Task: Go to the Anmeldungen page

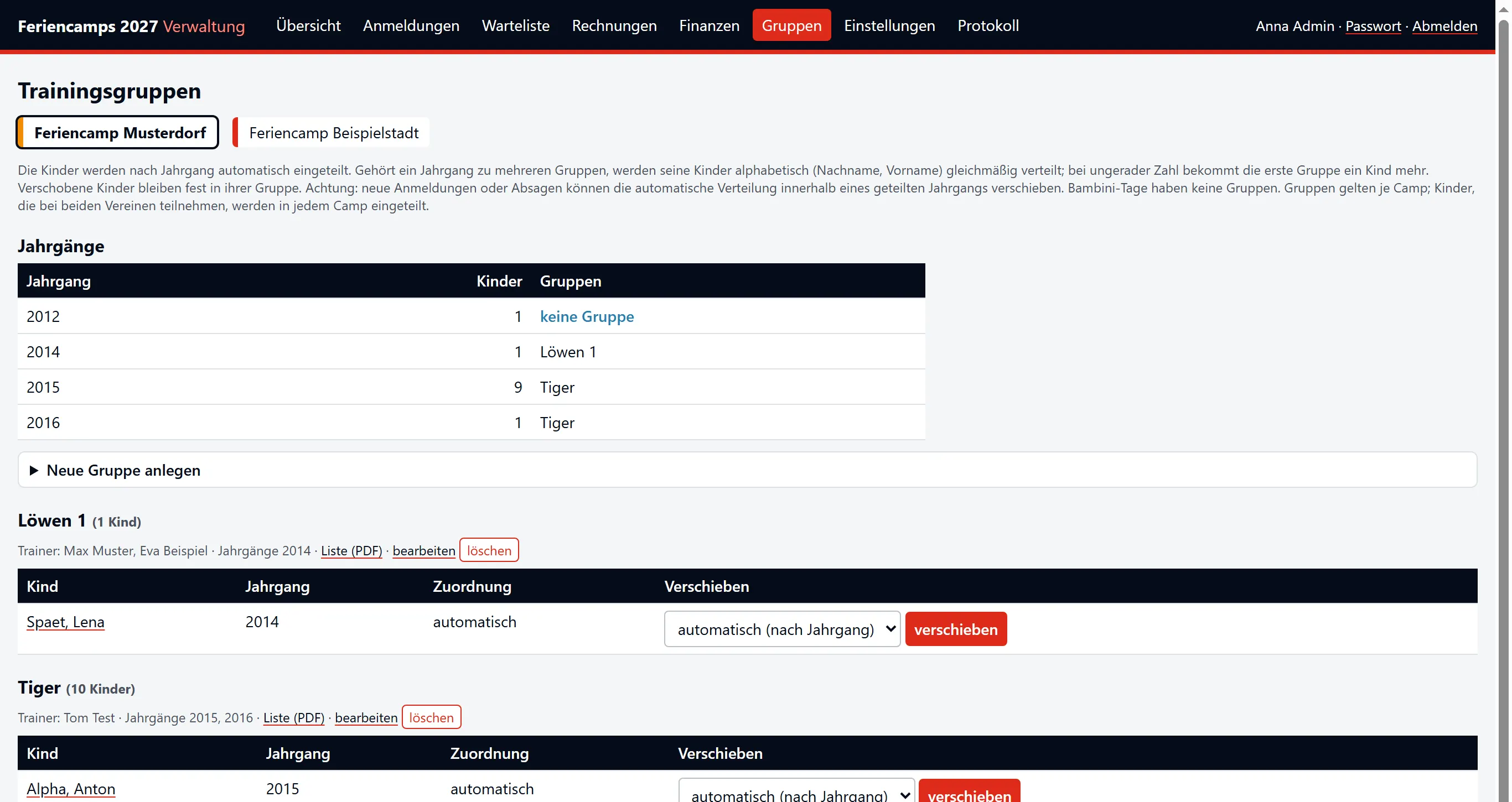Action: coord(411,26)
